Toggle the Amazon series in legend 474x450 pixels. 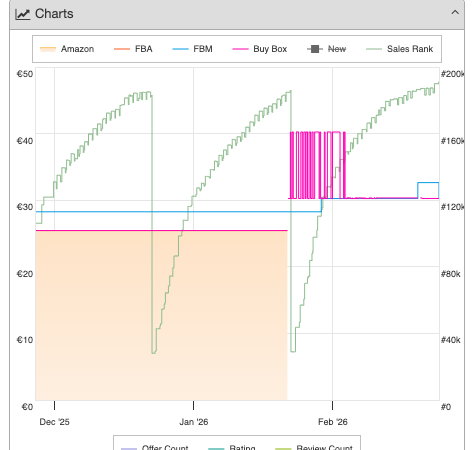(67, 49)
